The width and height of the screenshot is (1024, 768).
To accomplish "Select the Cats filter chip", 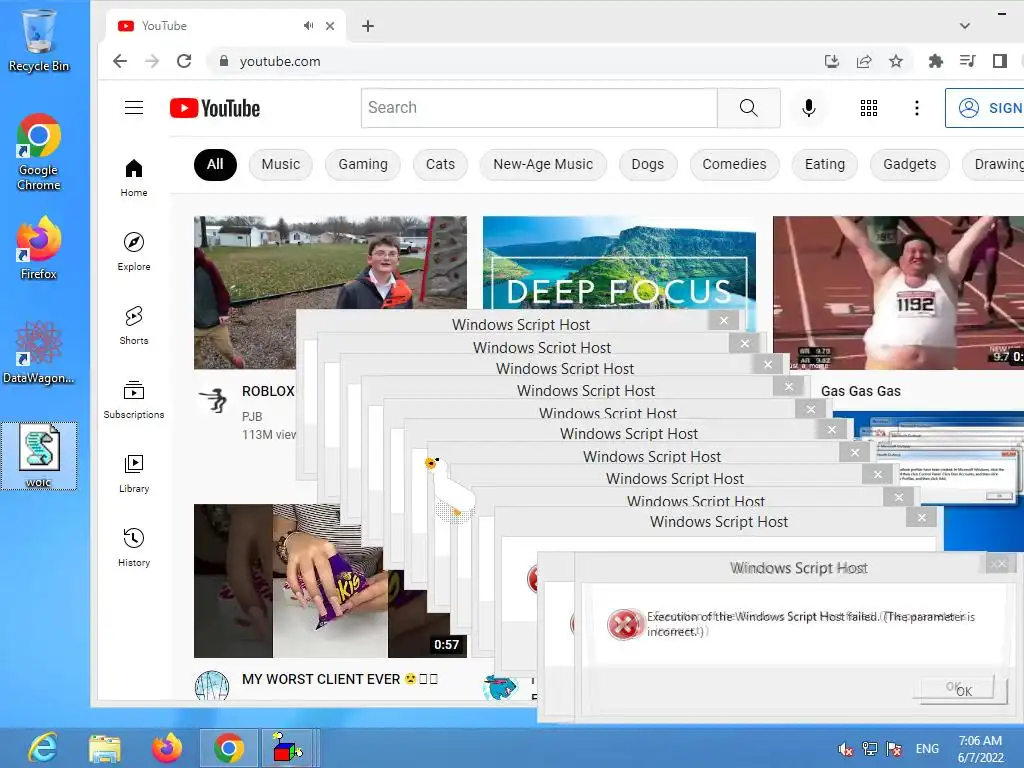I will tap(440, 165).
